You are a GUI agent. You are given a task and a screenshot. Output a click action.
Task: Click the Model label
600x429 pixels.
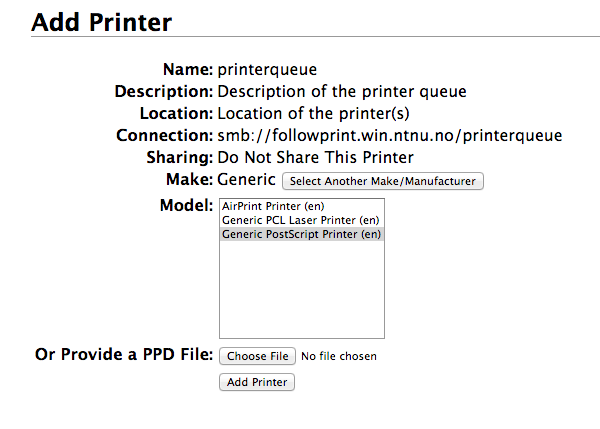(186, 205)
